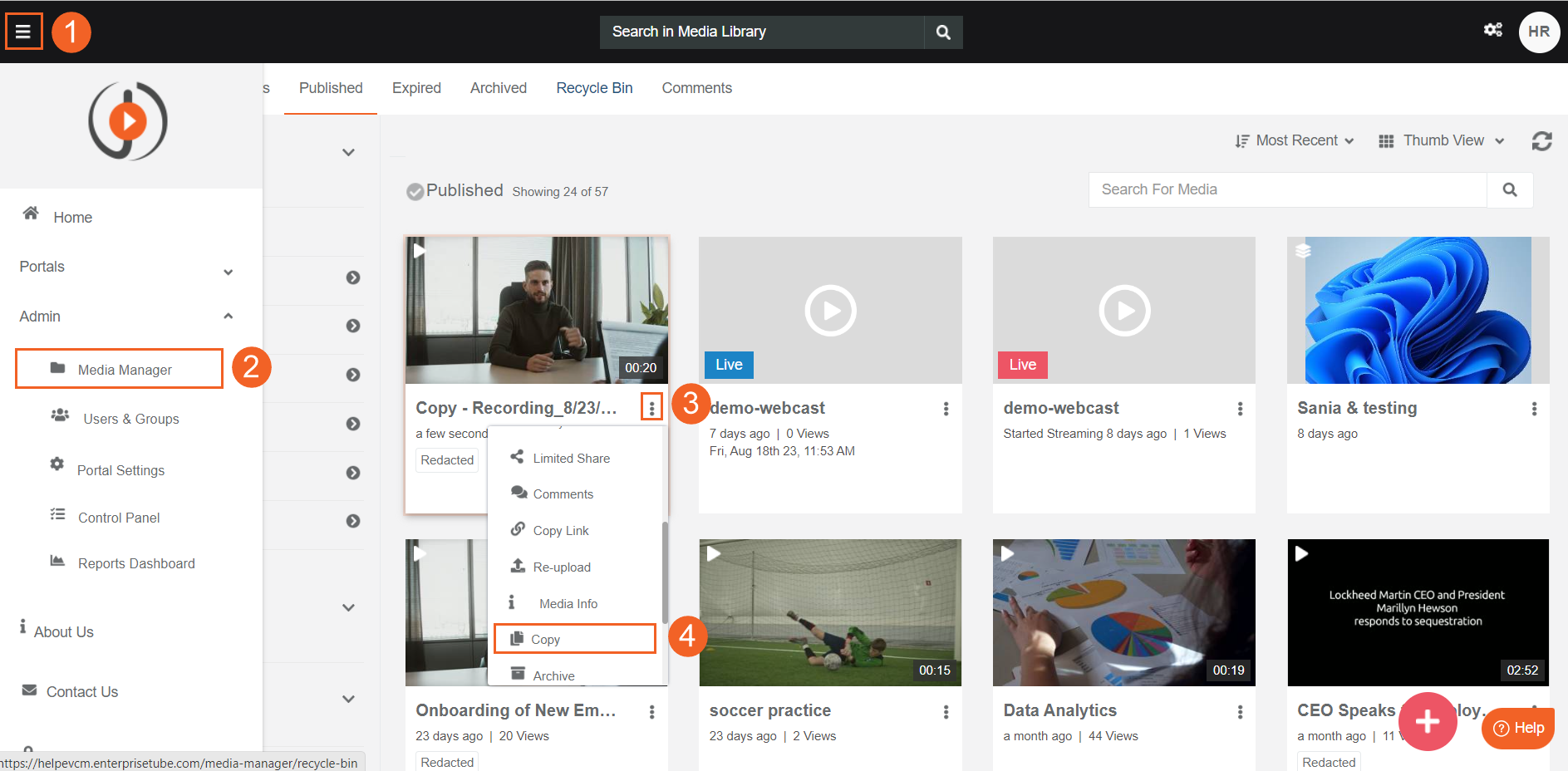Open the Thumb View layout dropdown
This screenshot has width=1568, height=771.
click(1442, 141)
